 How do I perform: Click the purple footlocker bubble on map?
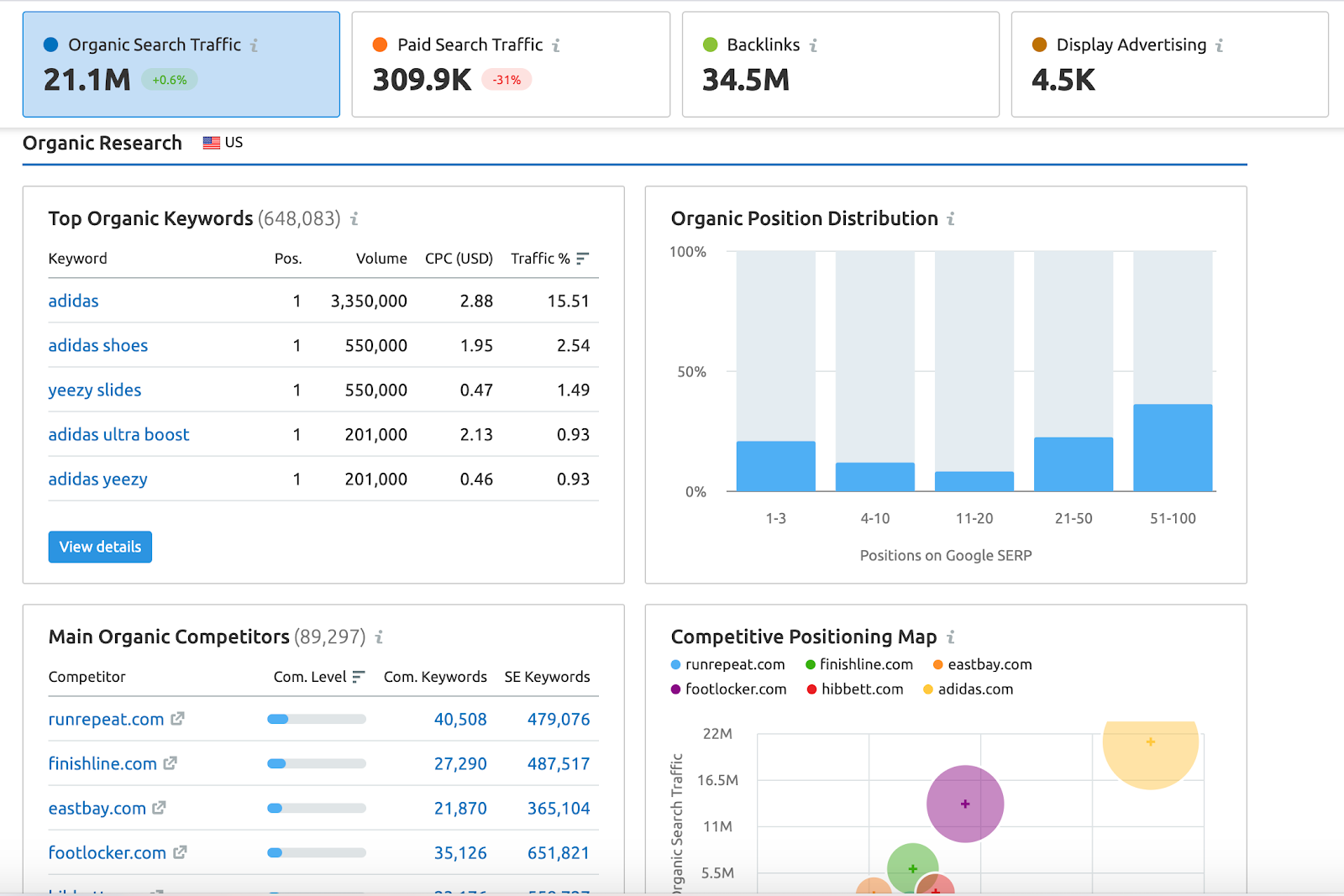coord(965,804)
